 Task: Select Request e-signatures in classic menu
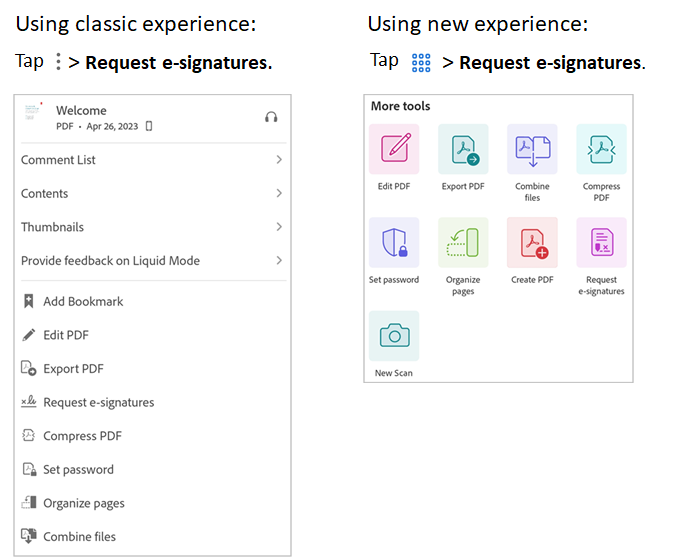98,402
